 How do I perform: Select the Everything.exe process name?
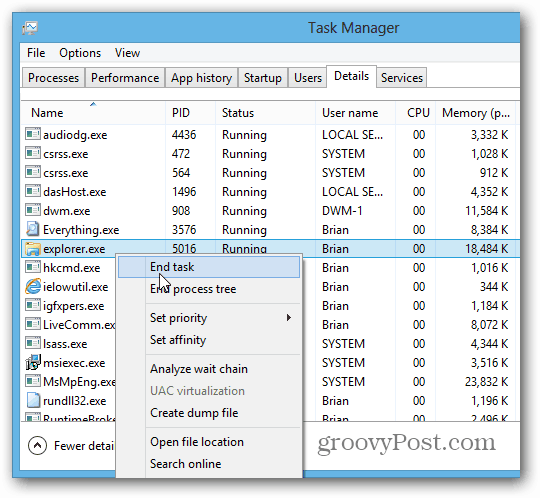click(x=81, y=230)
